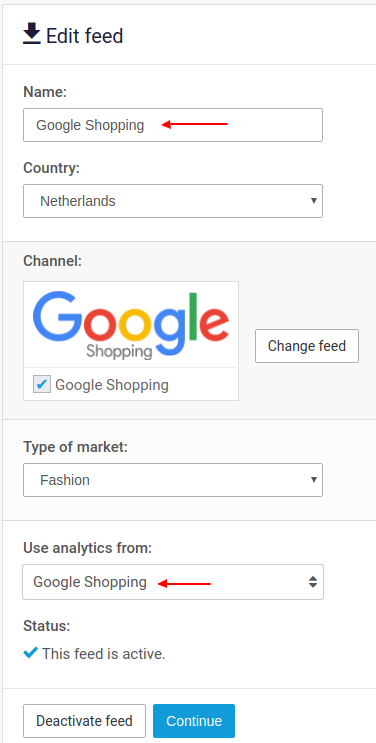Click the Deactivate feed button

84,721
